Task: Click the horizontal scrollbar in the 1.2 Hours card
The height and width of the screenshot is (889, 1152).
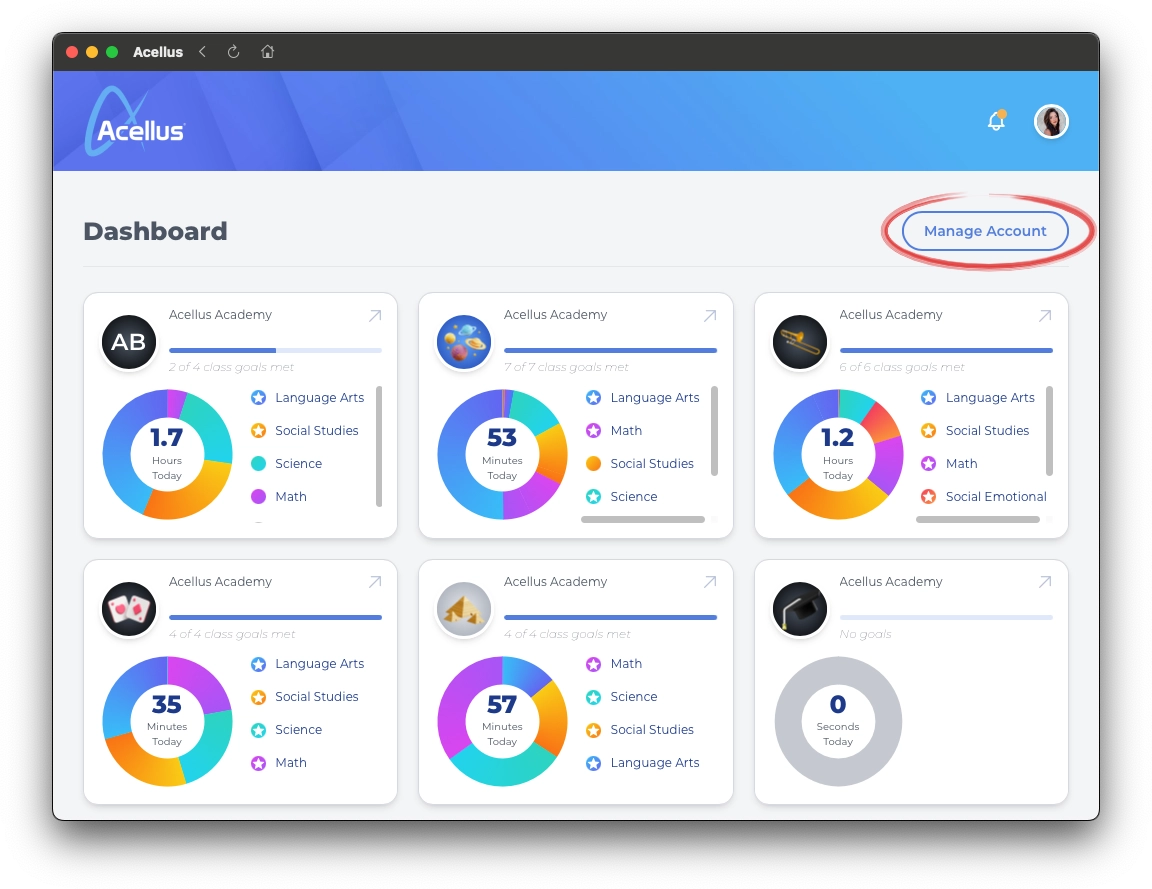Action: (x=978, y=519)
